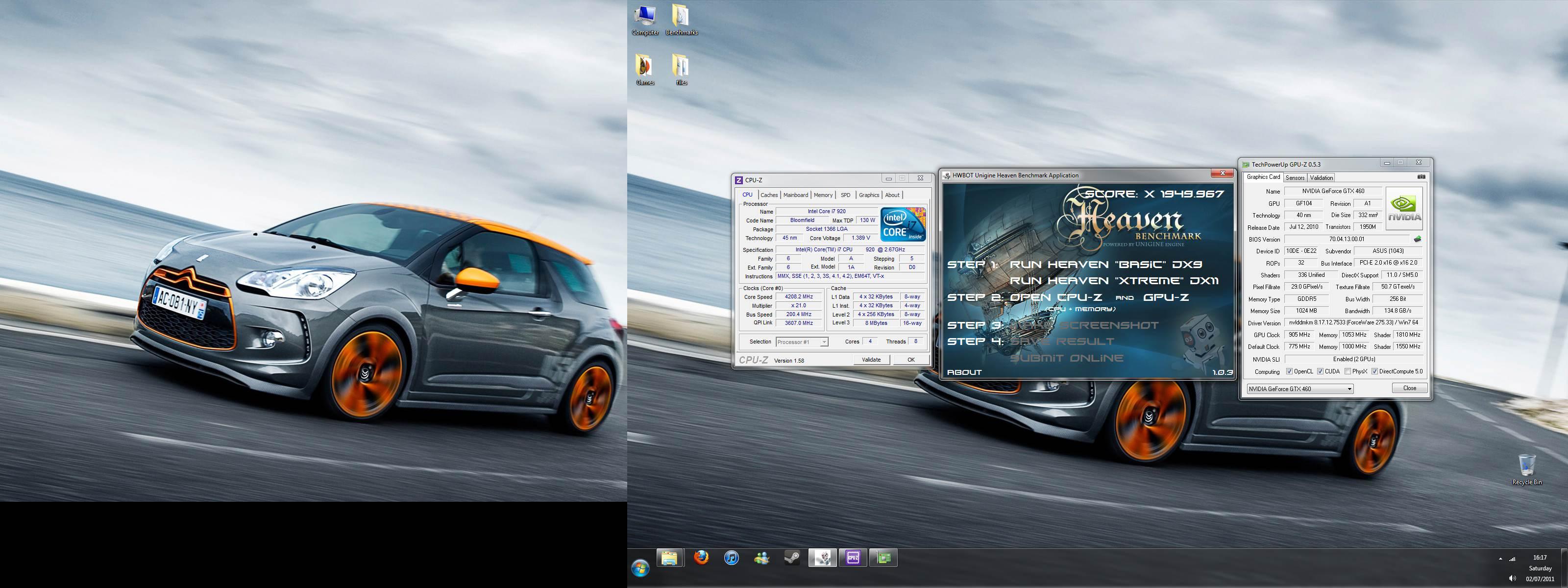Click Close button in GPU-Z
The width and height of the screenshot is (1568, 588).
1409,389
